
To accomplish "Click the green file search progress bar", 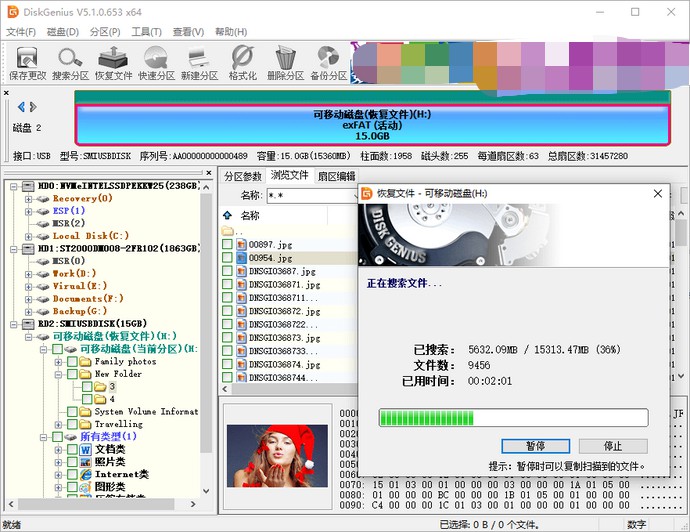I will [x=513, y=417].
